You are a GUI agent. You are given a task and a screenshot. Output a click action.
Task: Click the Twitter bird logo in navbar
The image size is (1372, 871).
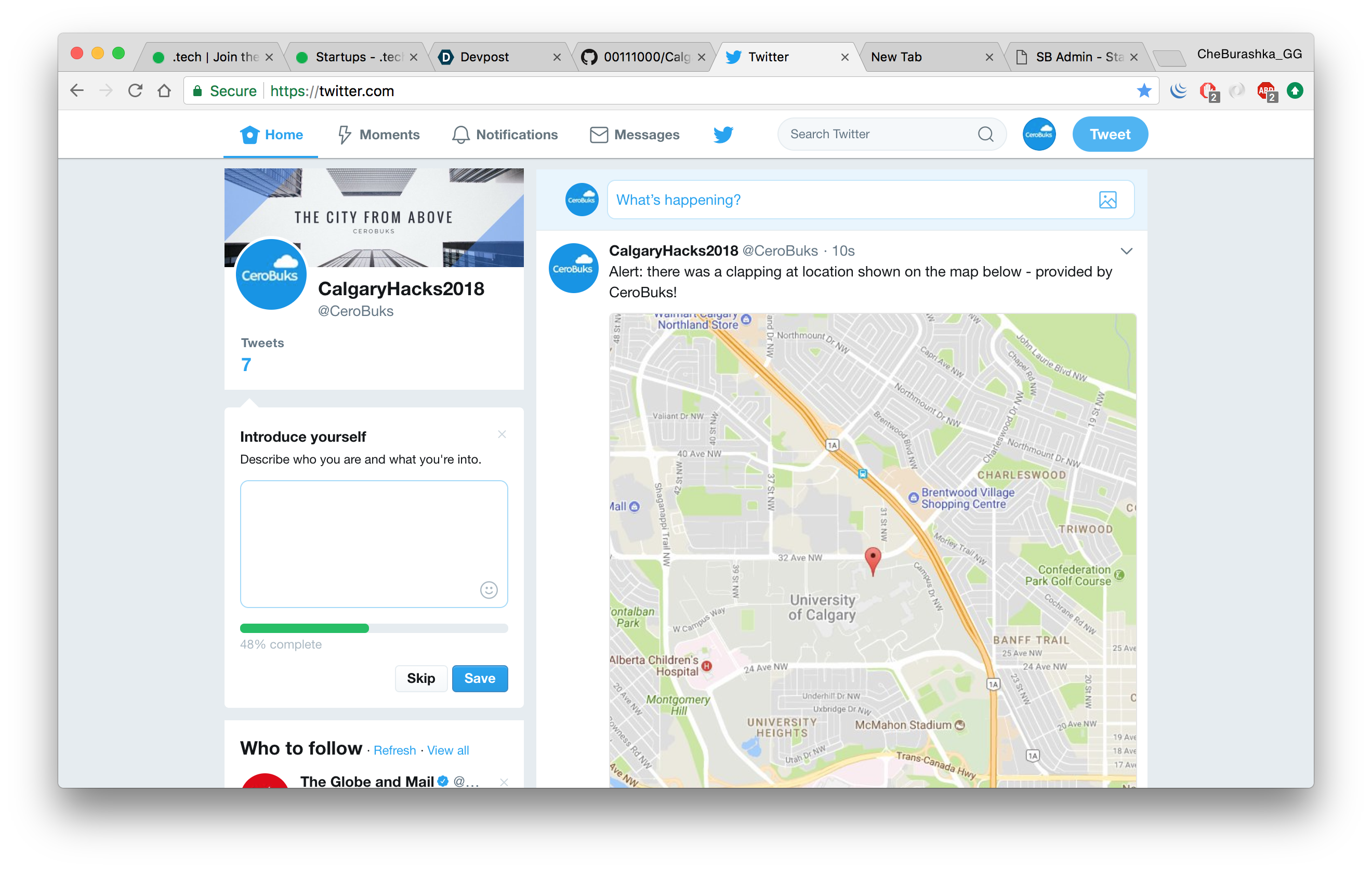click(x=722, y=135)
